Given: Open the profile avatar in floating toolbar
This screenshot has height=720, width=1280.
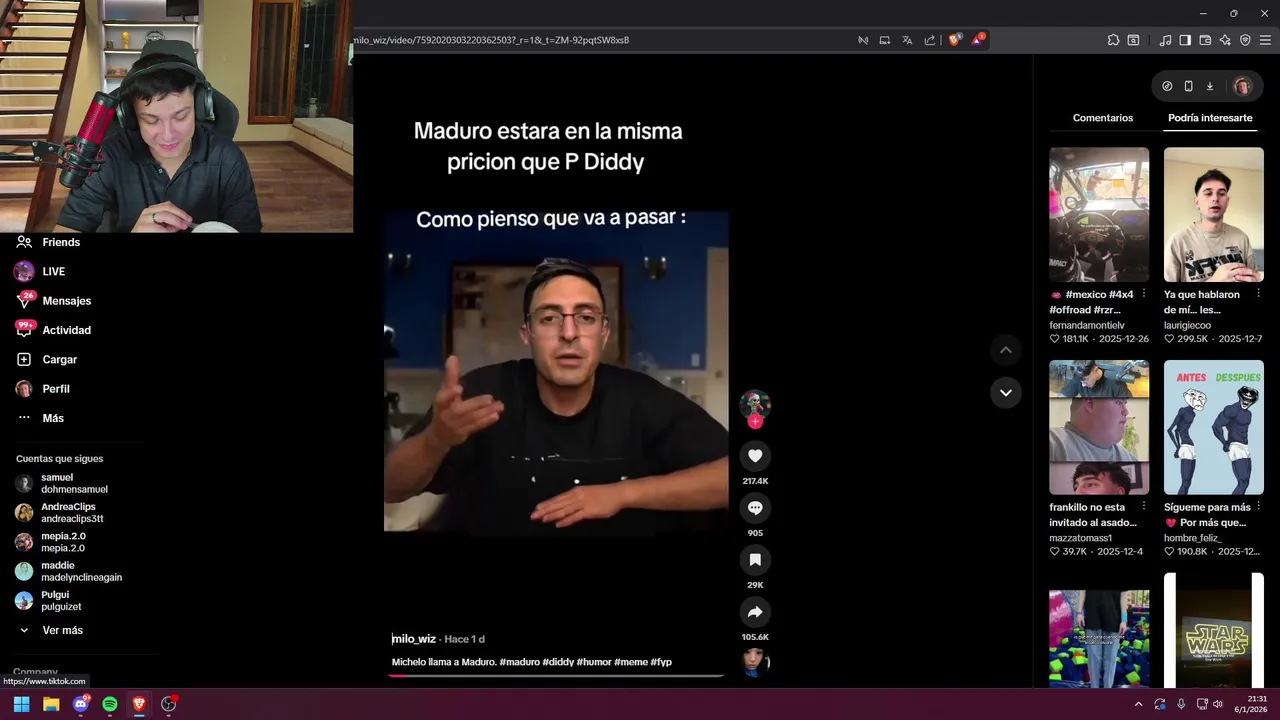Looking at the screenshot, I should [x=1242, y=86].
